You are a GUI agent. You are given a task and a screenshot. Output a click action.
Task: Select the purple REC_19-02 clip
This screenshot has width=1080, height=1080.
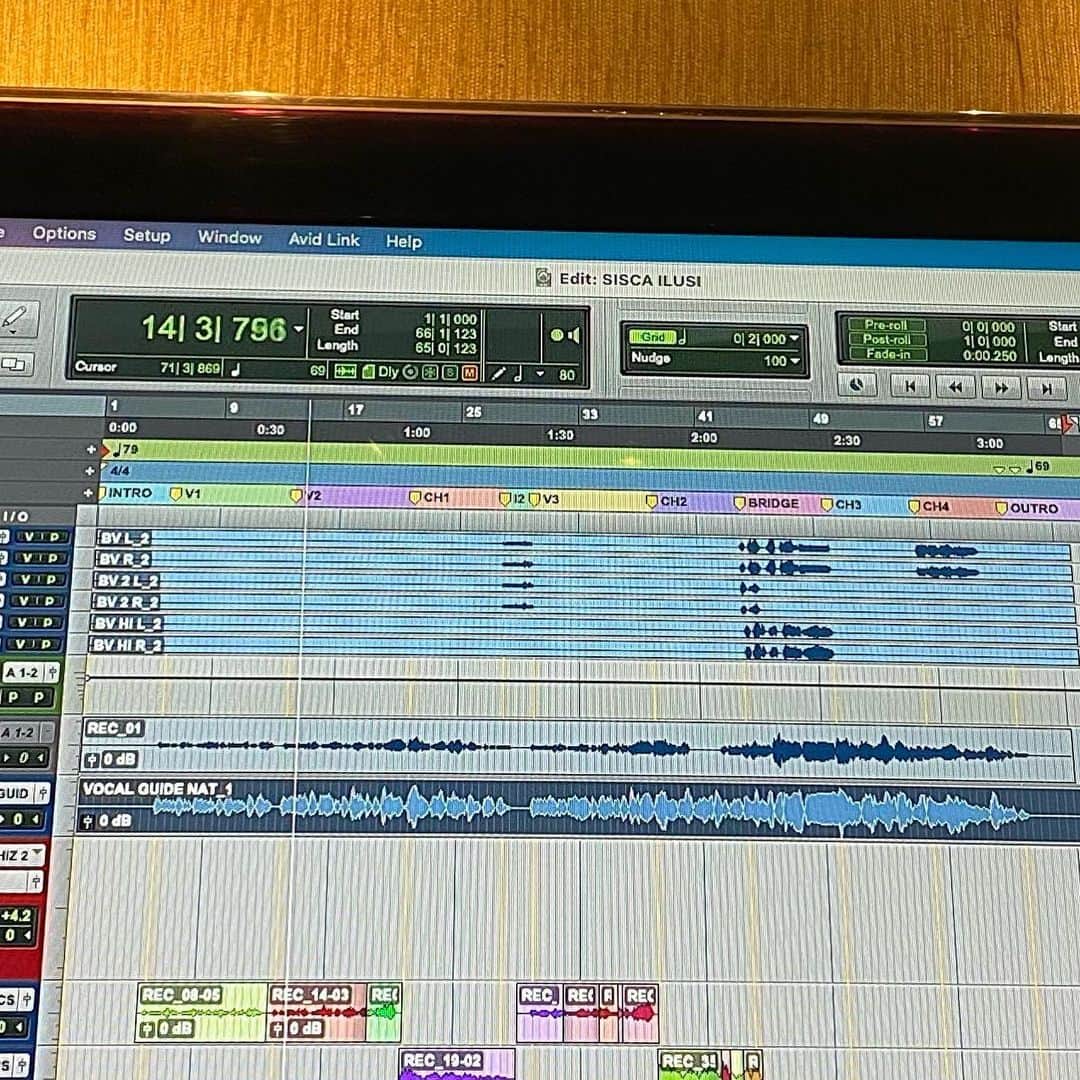[457, 1065]
